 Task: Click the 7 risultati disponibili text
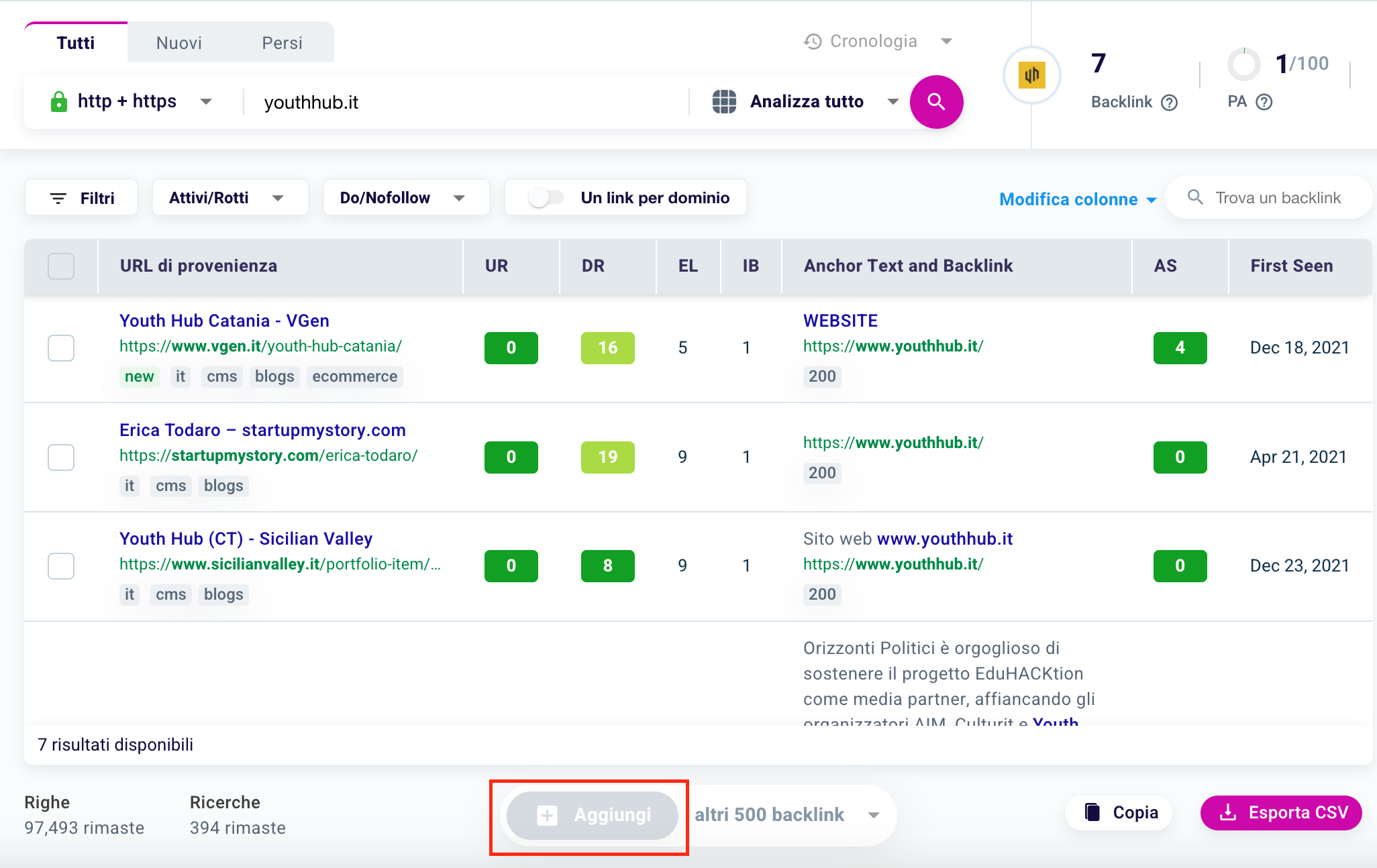pyautogui.click(x=115, y=745)
